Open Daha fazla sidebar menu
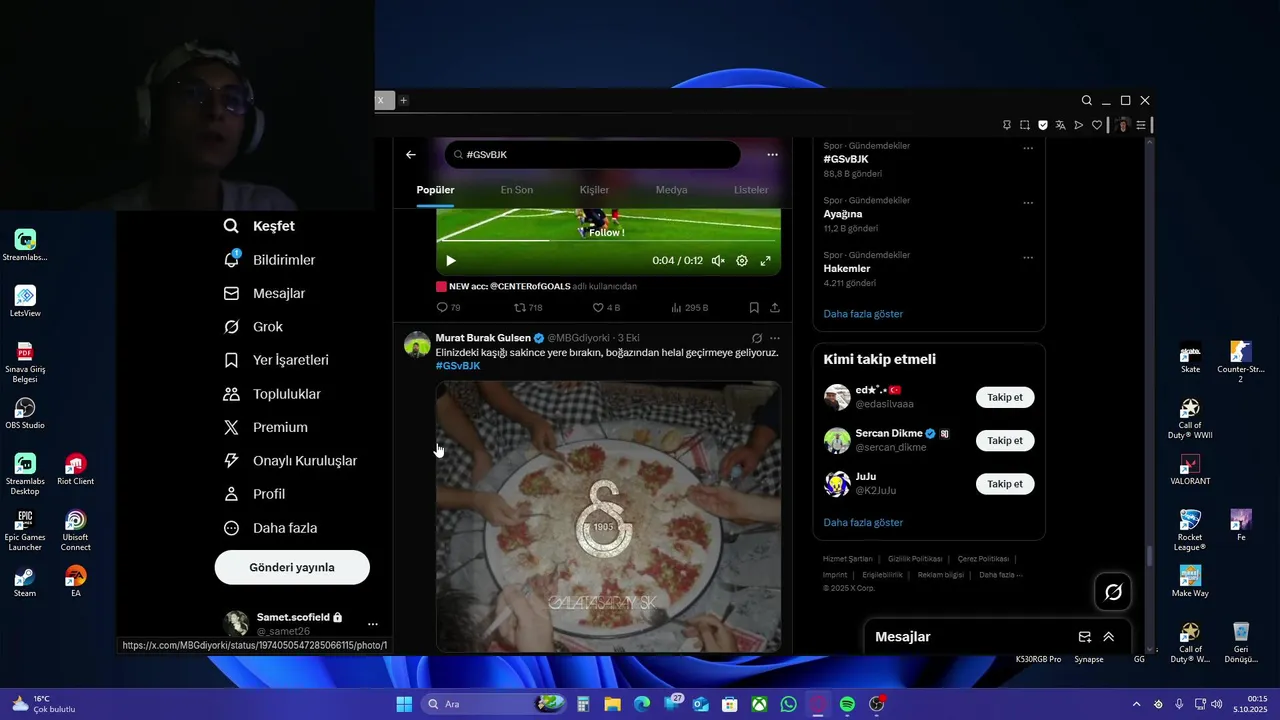 [271, 528]
